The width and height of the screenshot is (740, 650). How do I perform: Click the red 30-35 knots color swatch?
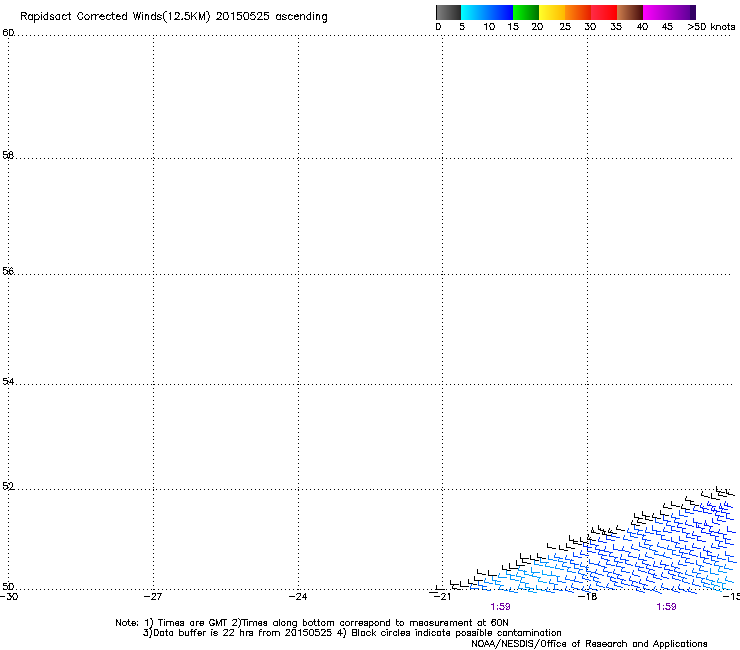pos(604,12)
